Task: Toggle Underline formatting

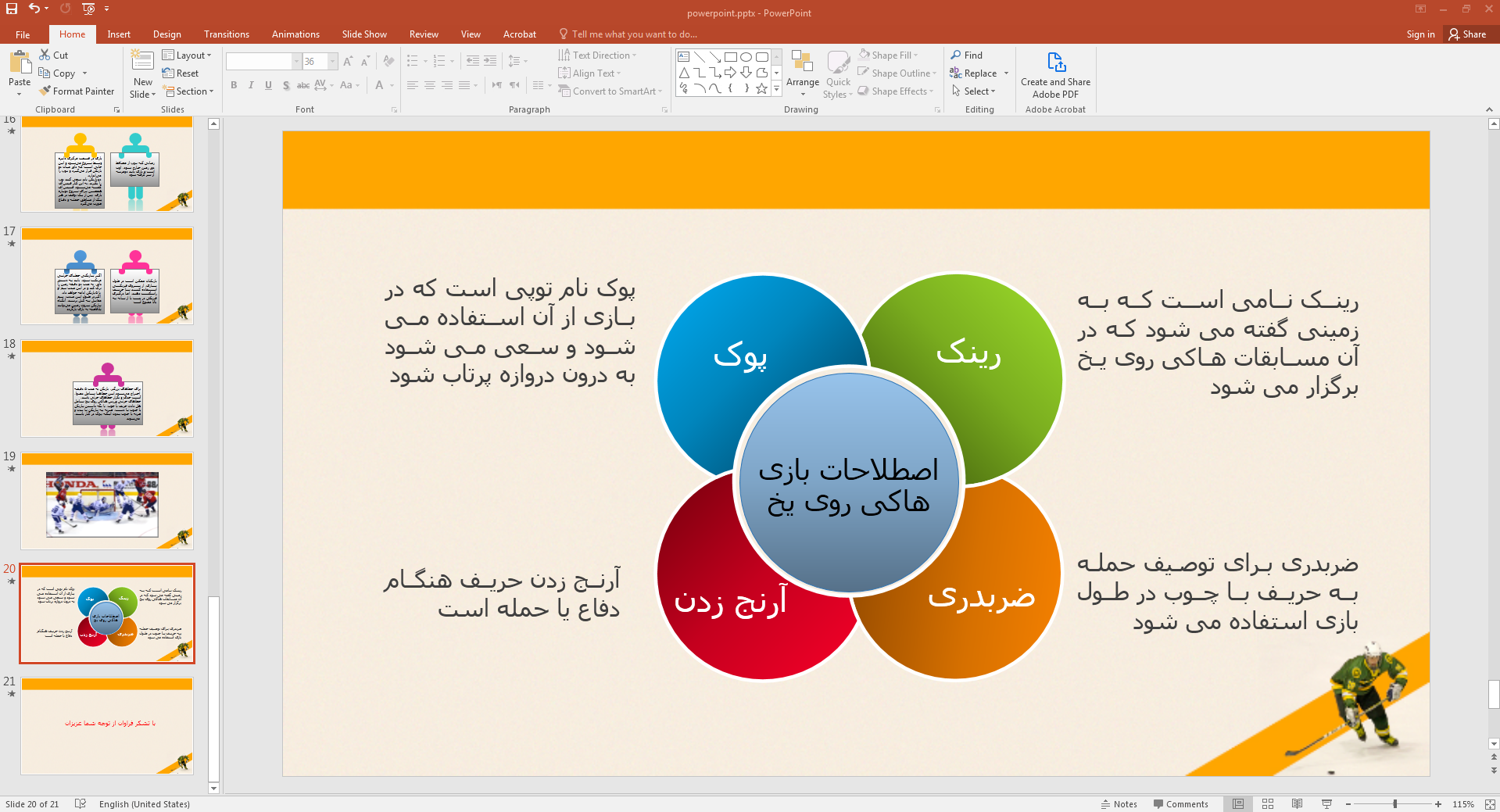Action: (x=268, y=85)
